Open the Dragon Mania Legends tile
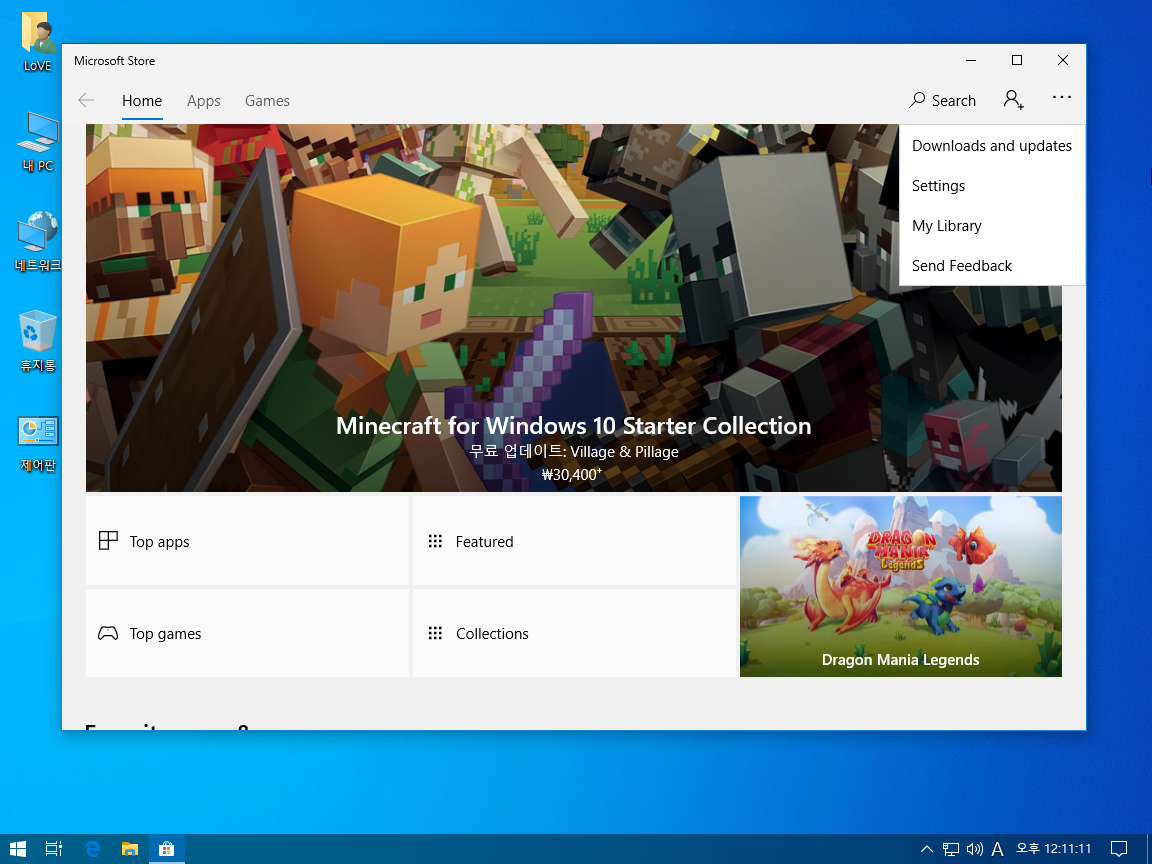Screen dimensions: 1152x864 (x=901, y=586)
